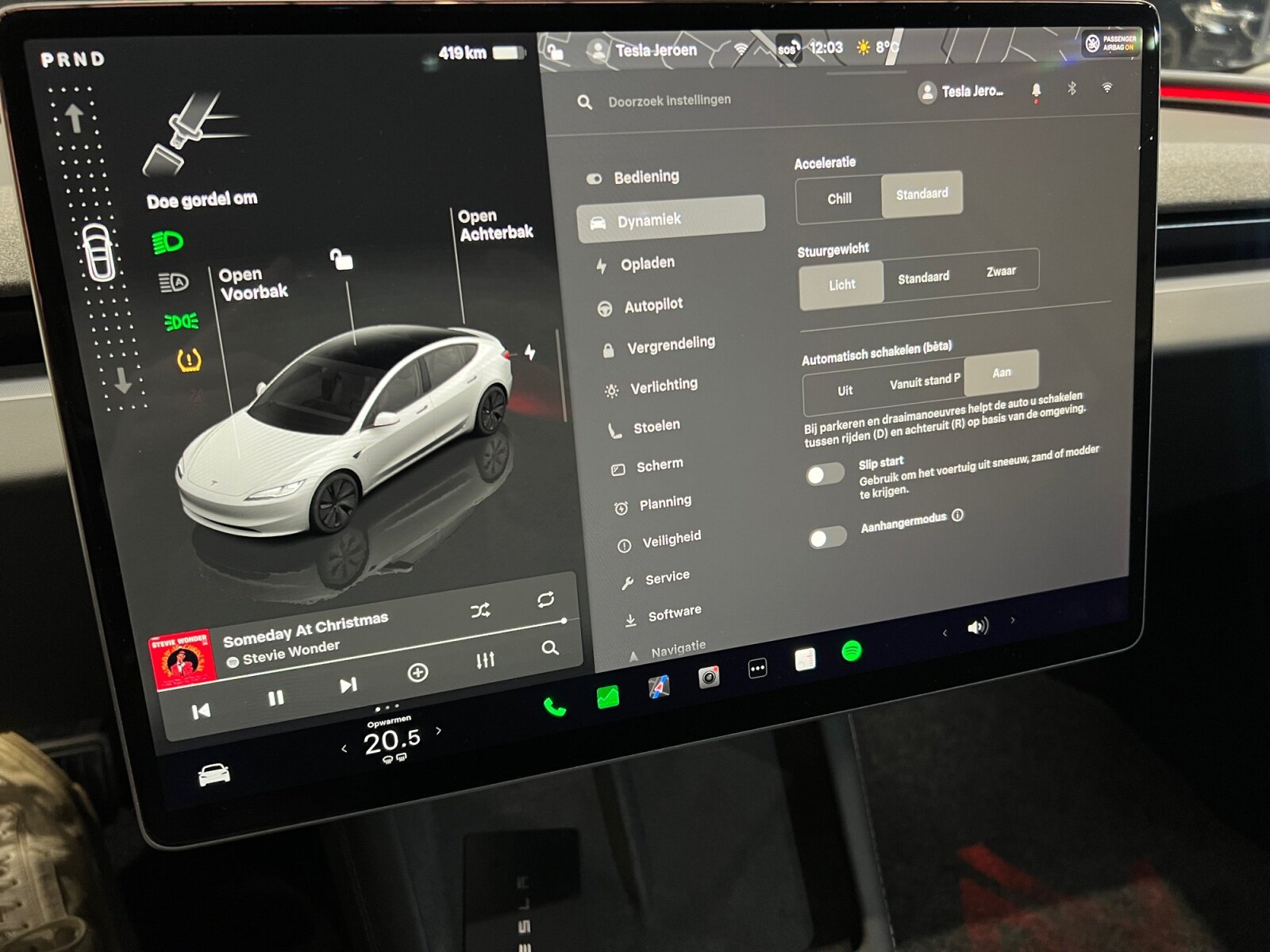Tap the headlights icon
This screenshot has width=1270, height=952.
pyautogui.click(x=168, y=242)
